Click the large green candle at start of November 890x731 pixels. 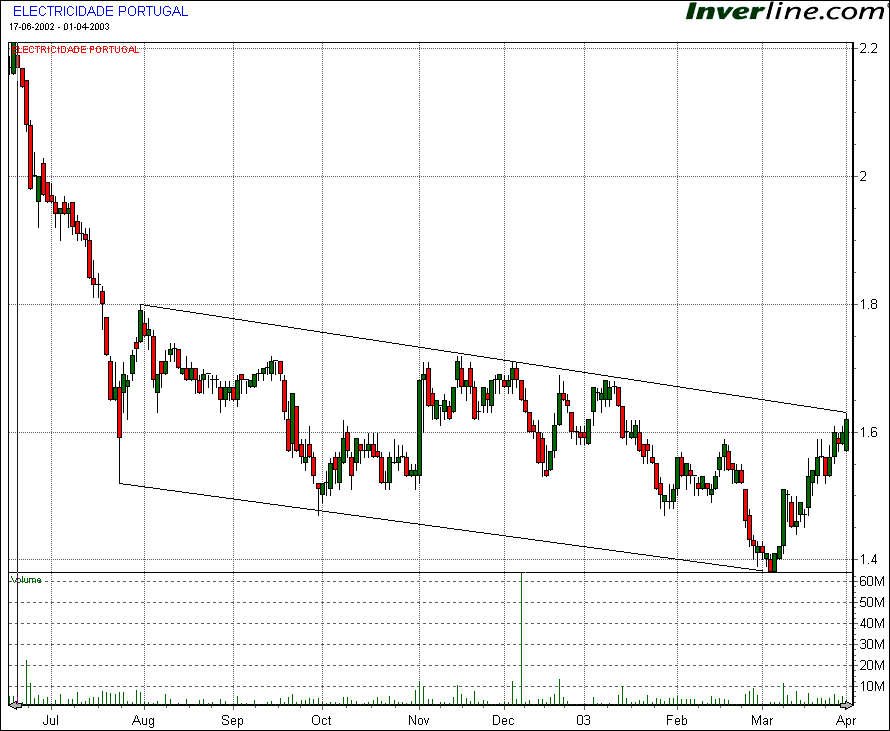click(x=419, y=427)
